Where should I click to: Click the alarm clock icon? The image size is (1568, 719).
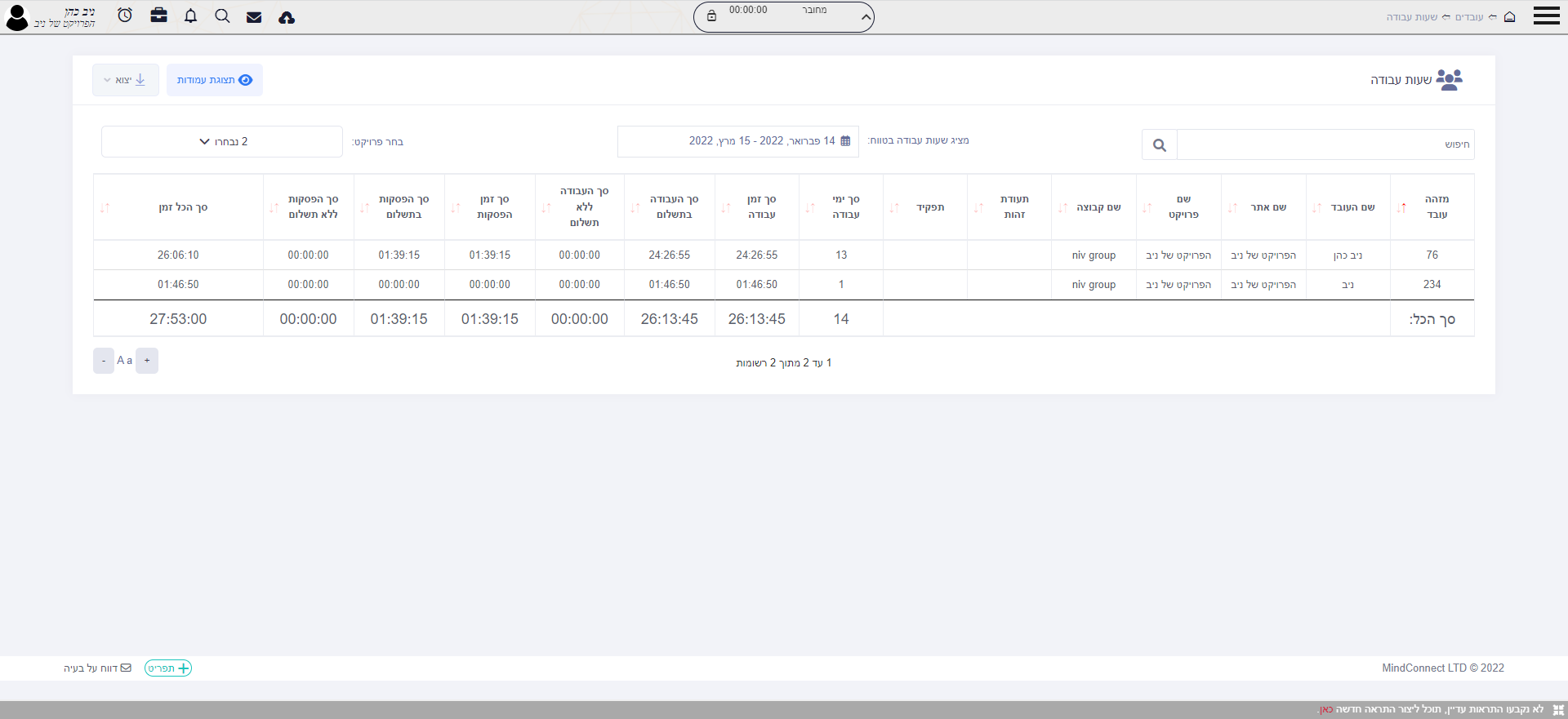tap(125, 16)
